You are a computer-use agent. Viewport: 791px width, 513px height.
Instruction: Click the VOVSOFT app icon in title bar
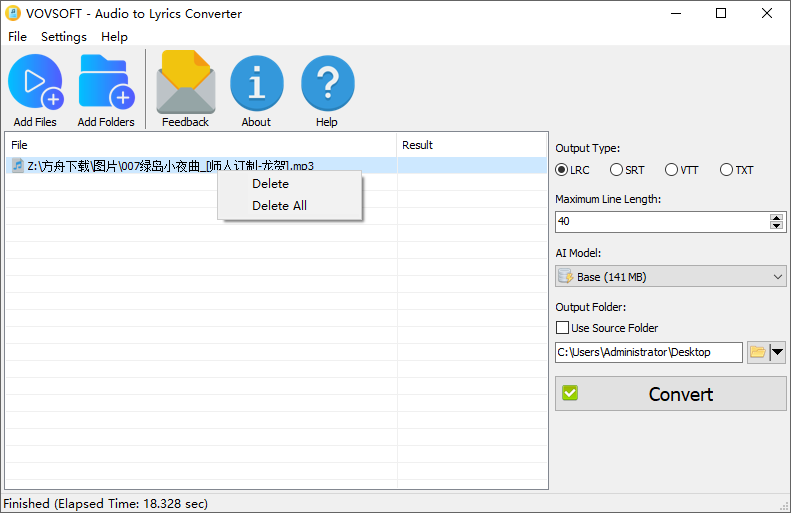point(13,13)
